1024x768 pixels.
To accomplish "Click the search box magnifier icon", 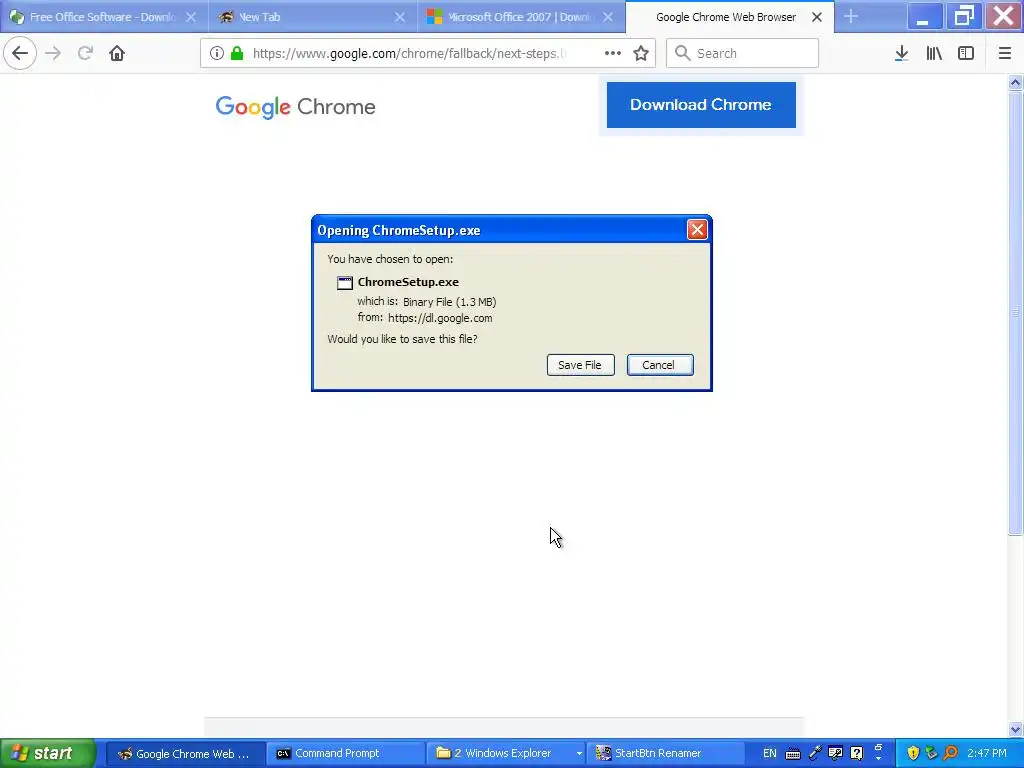I will (682, 53).
